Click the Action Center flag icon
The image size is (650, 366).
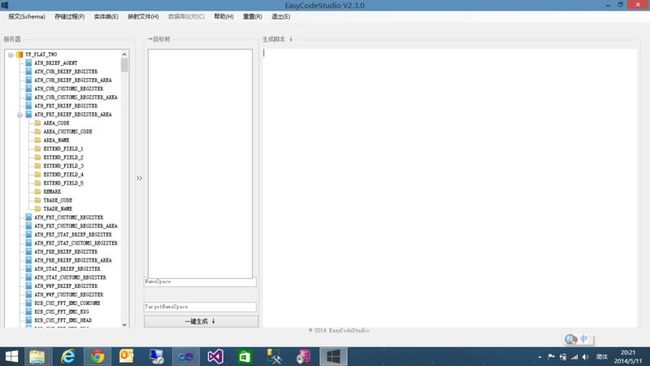tap(551, 357)
